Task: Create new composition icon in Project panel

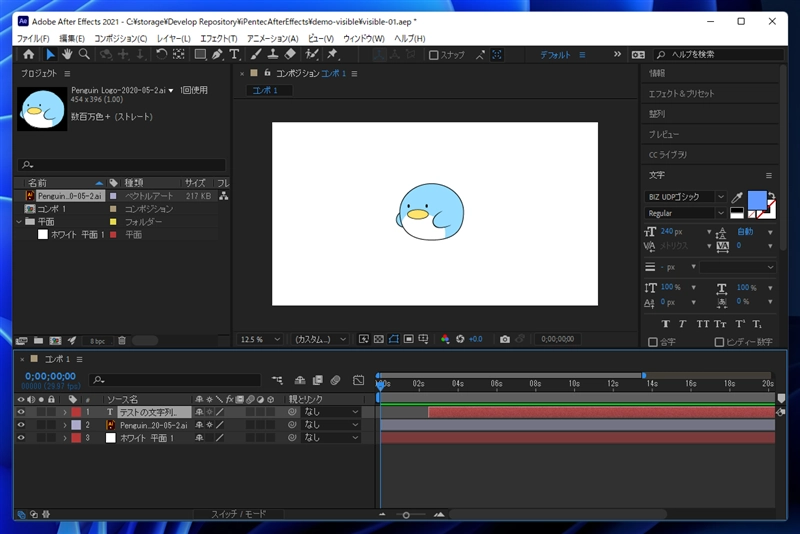Action: tap(55, 340)
